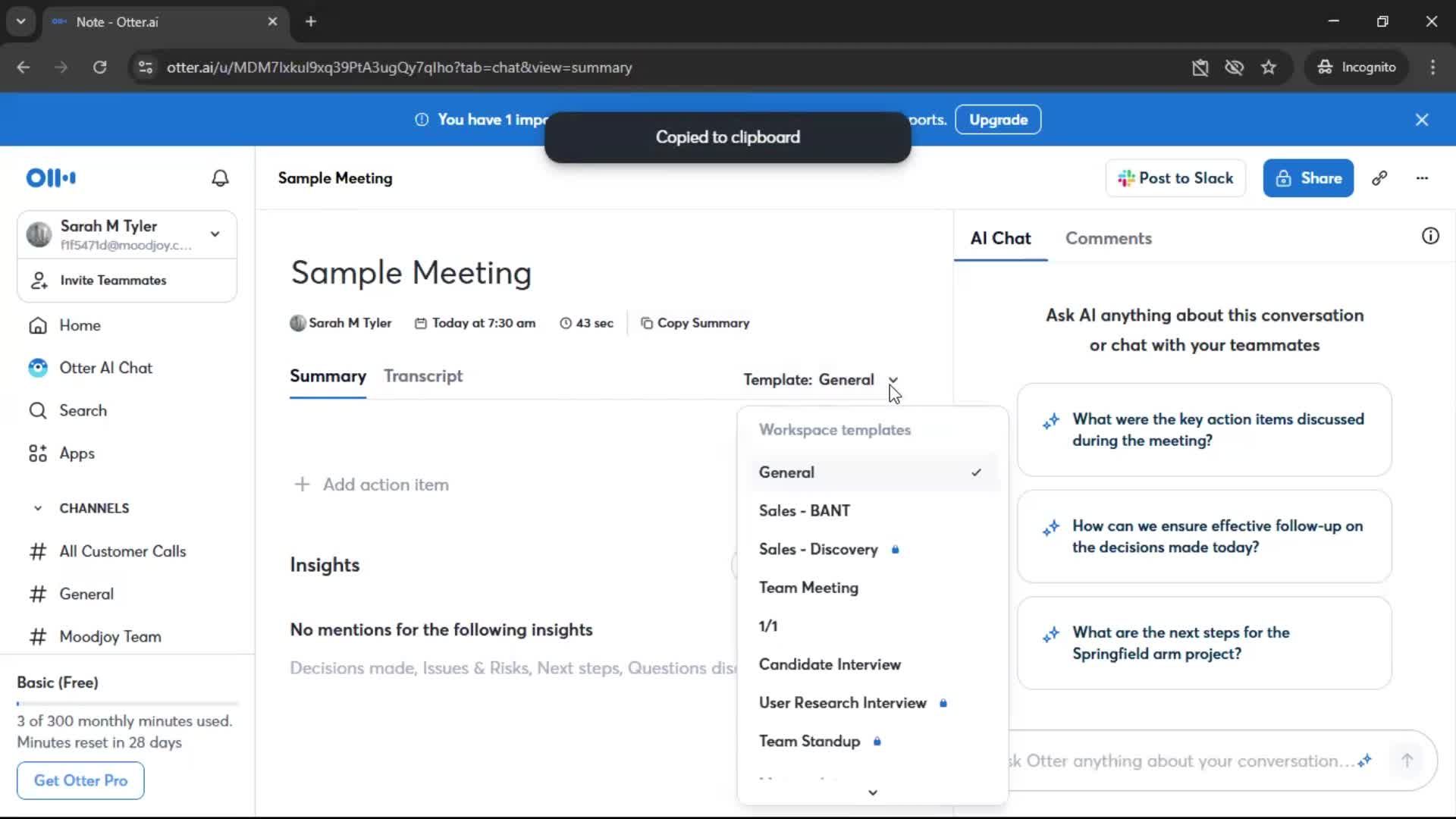Select the General template
This screenshot has width=1456, height=819.
point(872,472)
